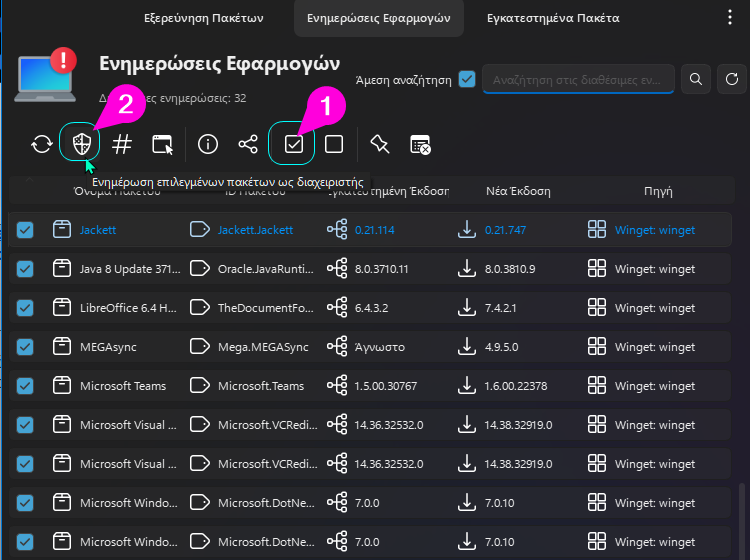Click the share package icon
Viewport: 750px width, 560px height.
pyautogui.click(x=248, y=144)
